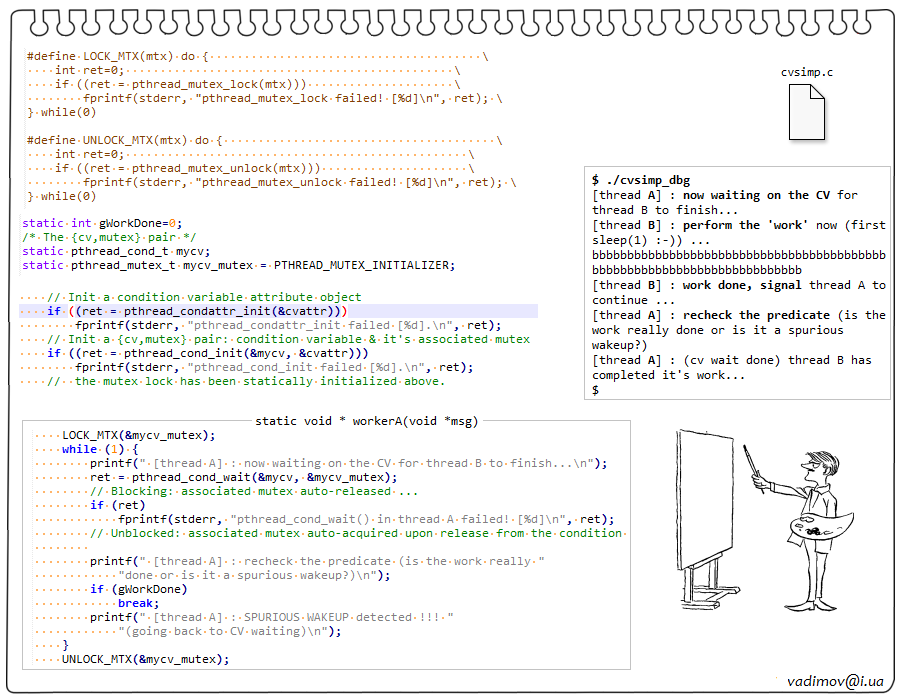Click the if (gWorkDone) check line
900x700 pixels.
(138, 589)
